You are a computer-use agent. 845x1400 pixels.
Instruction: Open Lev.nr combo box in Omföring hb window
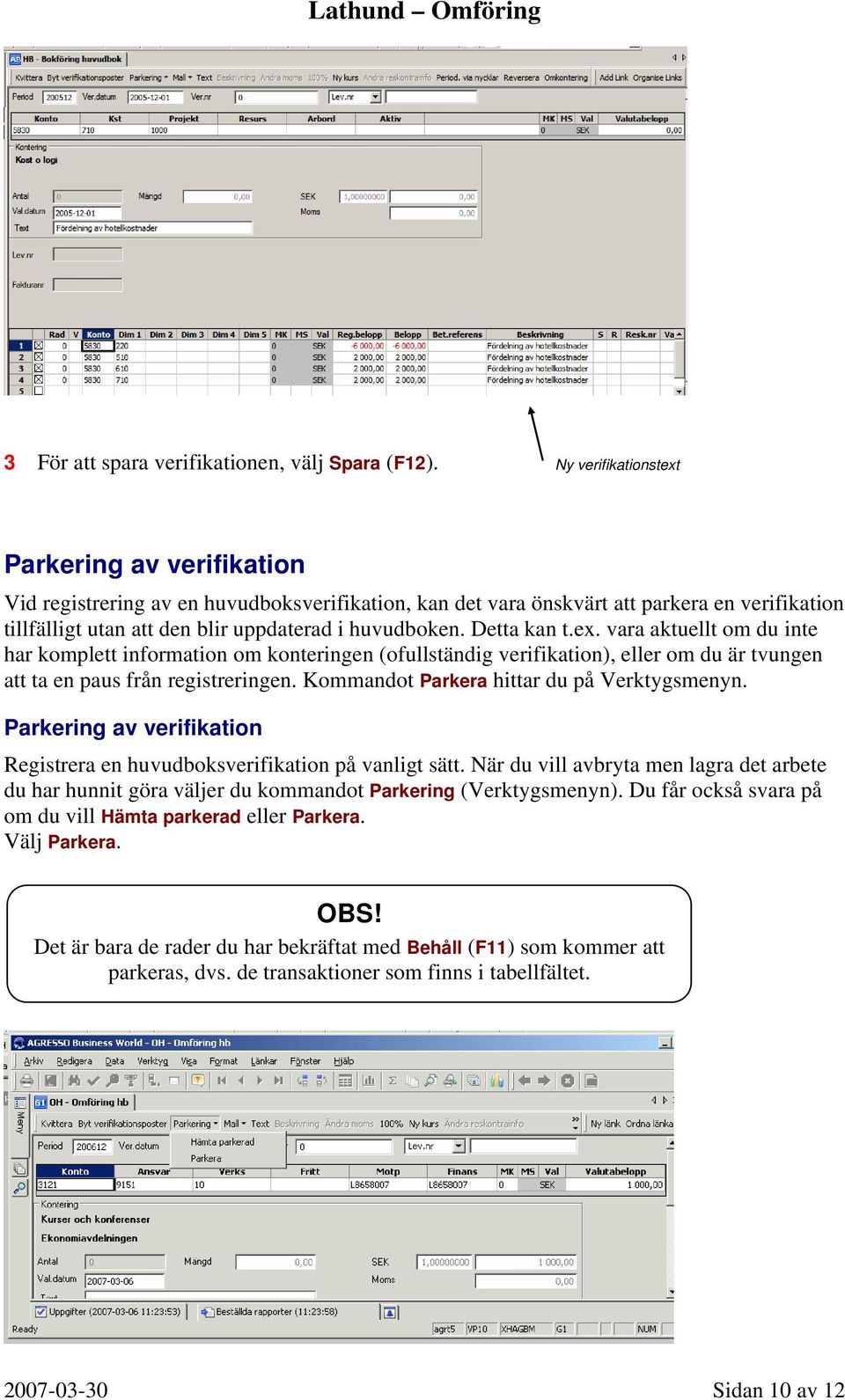[459, 1146]
